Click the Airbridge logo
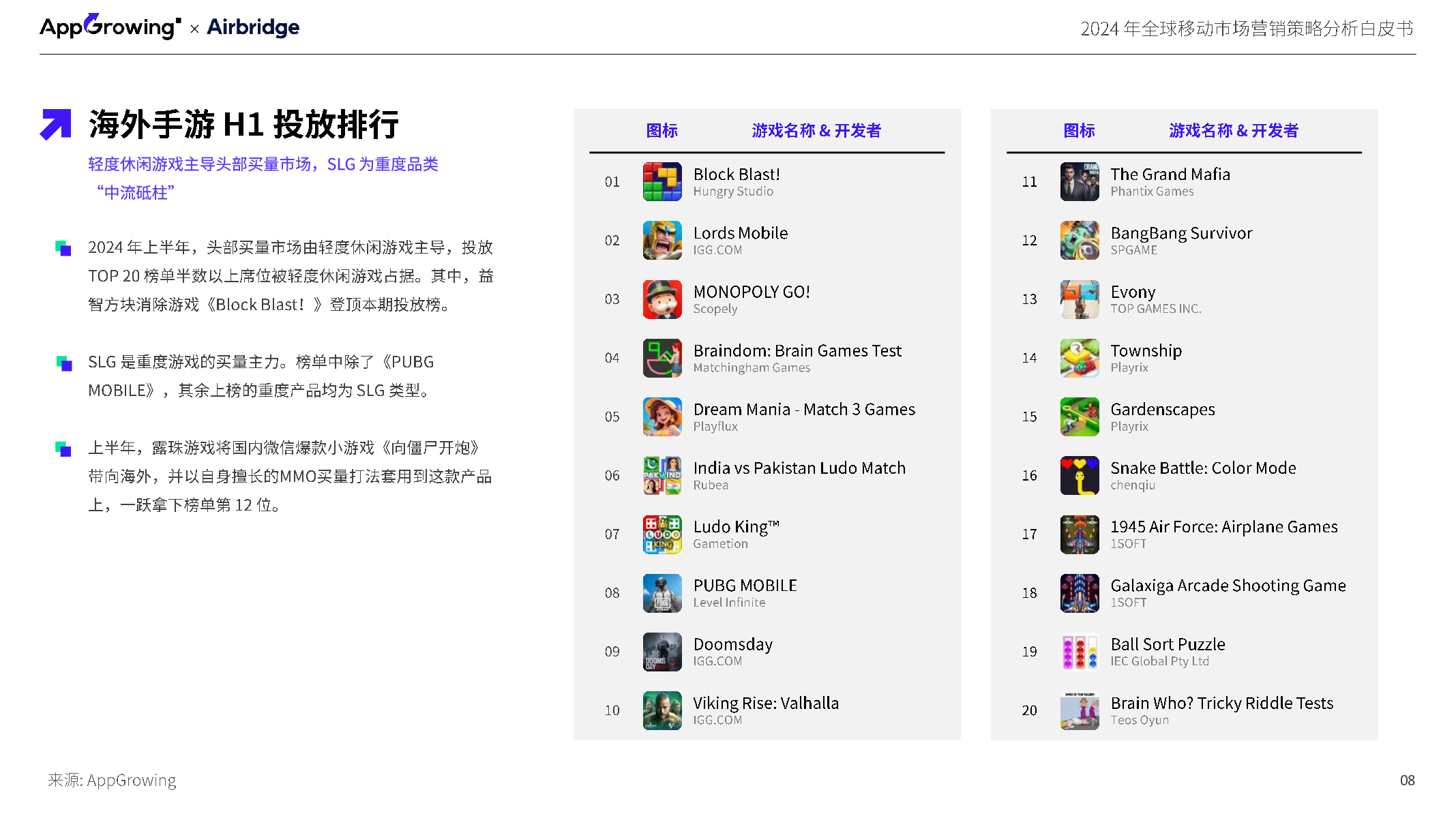Screen dimensions: 1456x818 click(253, 27)
